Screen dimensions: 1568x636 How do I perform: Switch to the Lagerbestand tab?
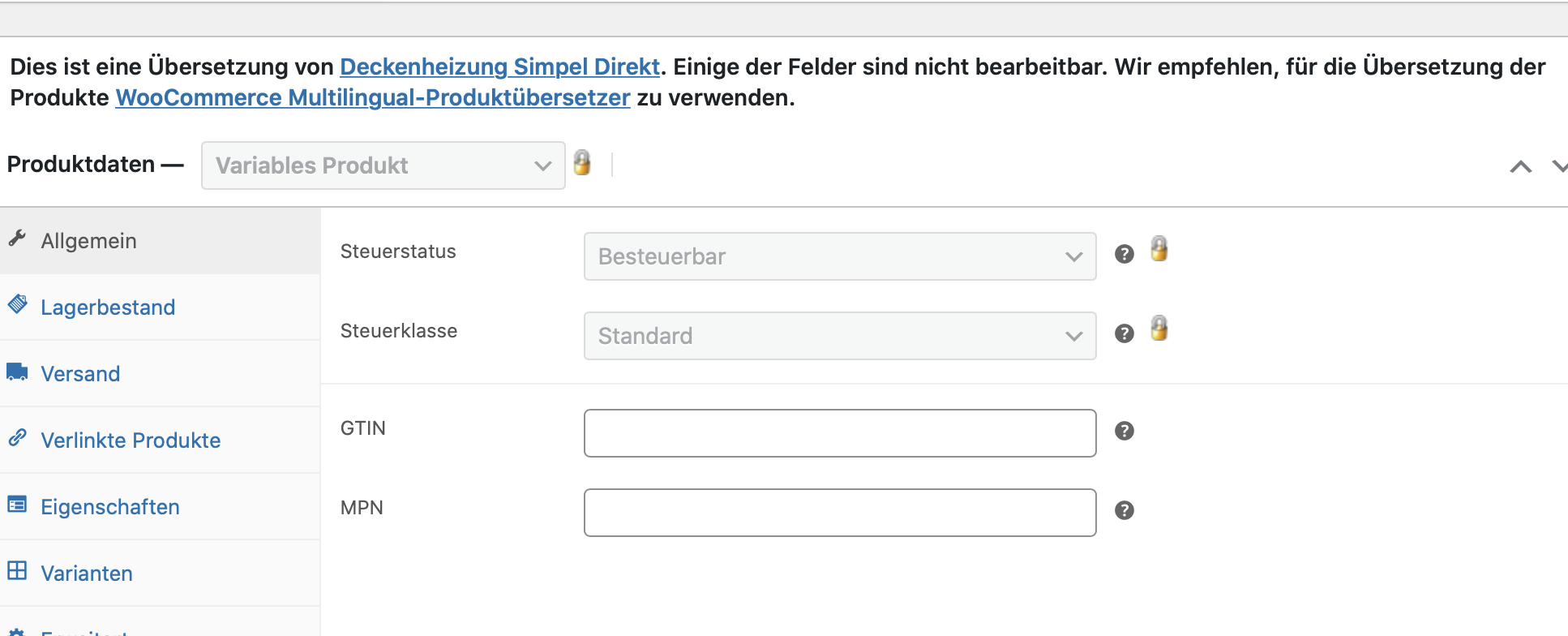point(108,307)
